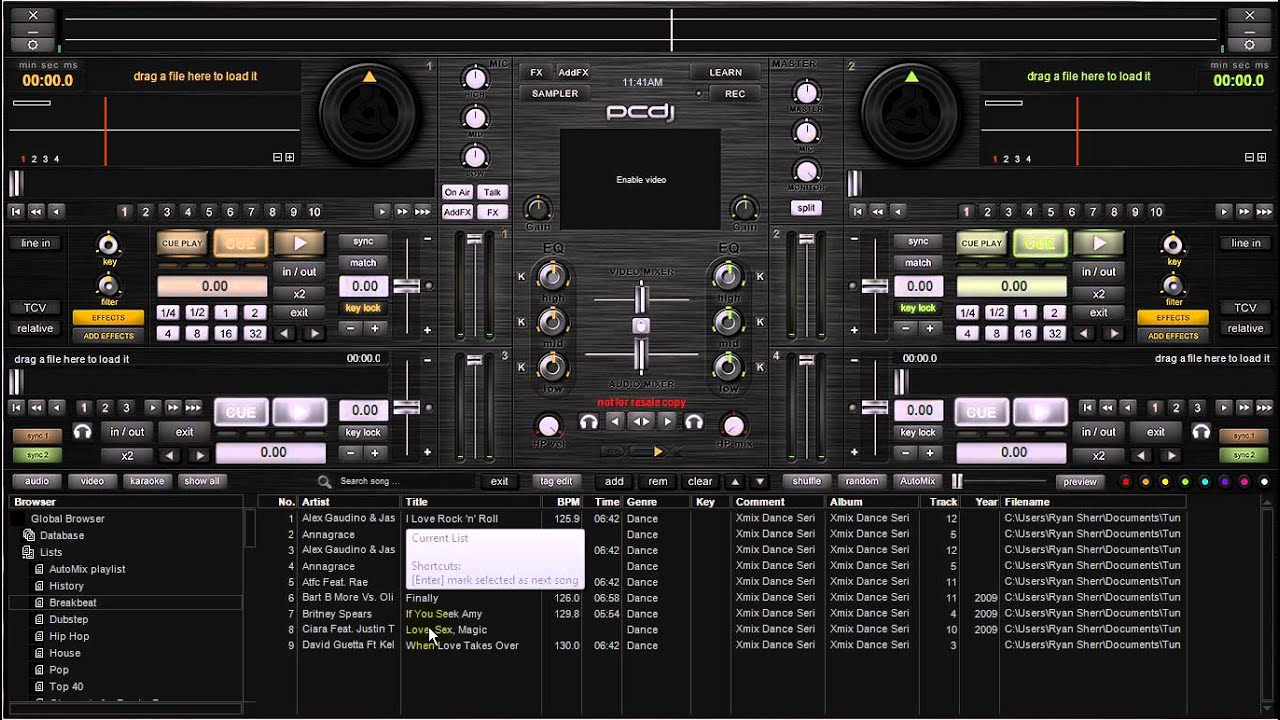
Task: Click the left headphone cue icon in the mixer
Action: point(588,422)
